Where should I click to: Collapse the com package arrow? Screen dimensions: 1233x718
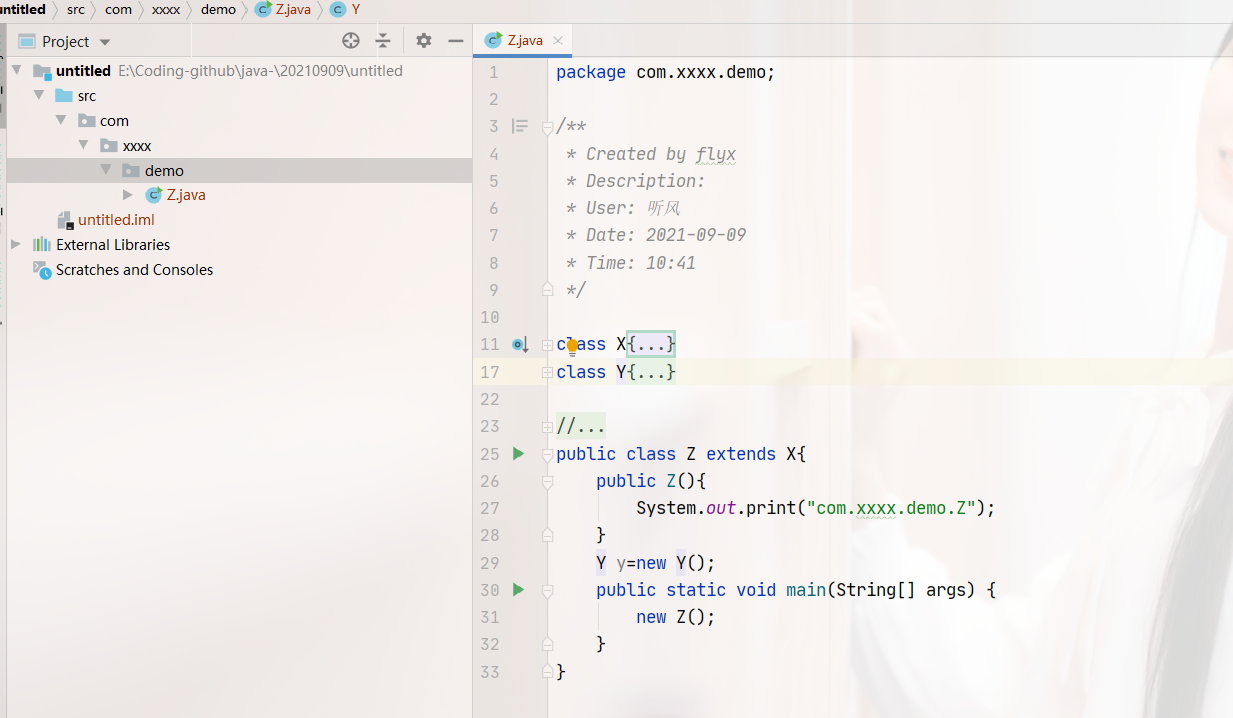pyautogui.click(x=62, y=121)
